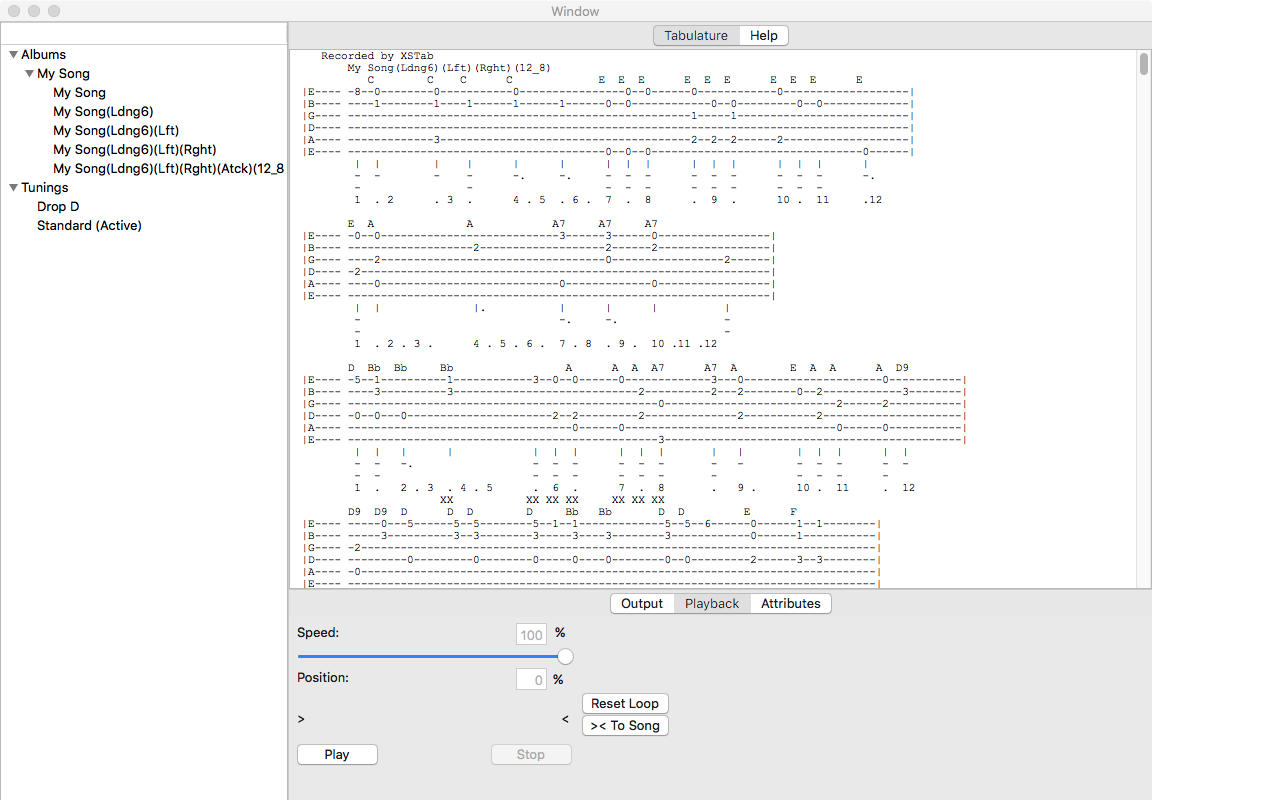
Task: Click the Speed slider handle
Action: coord(565,657)
